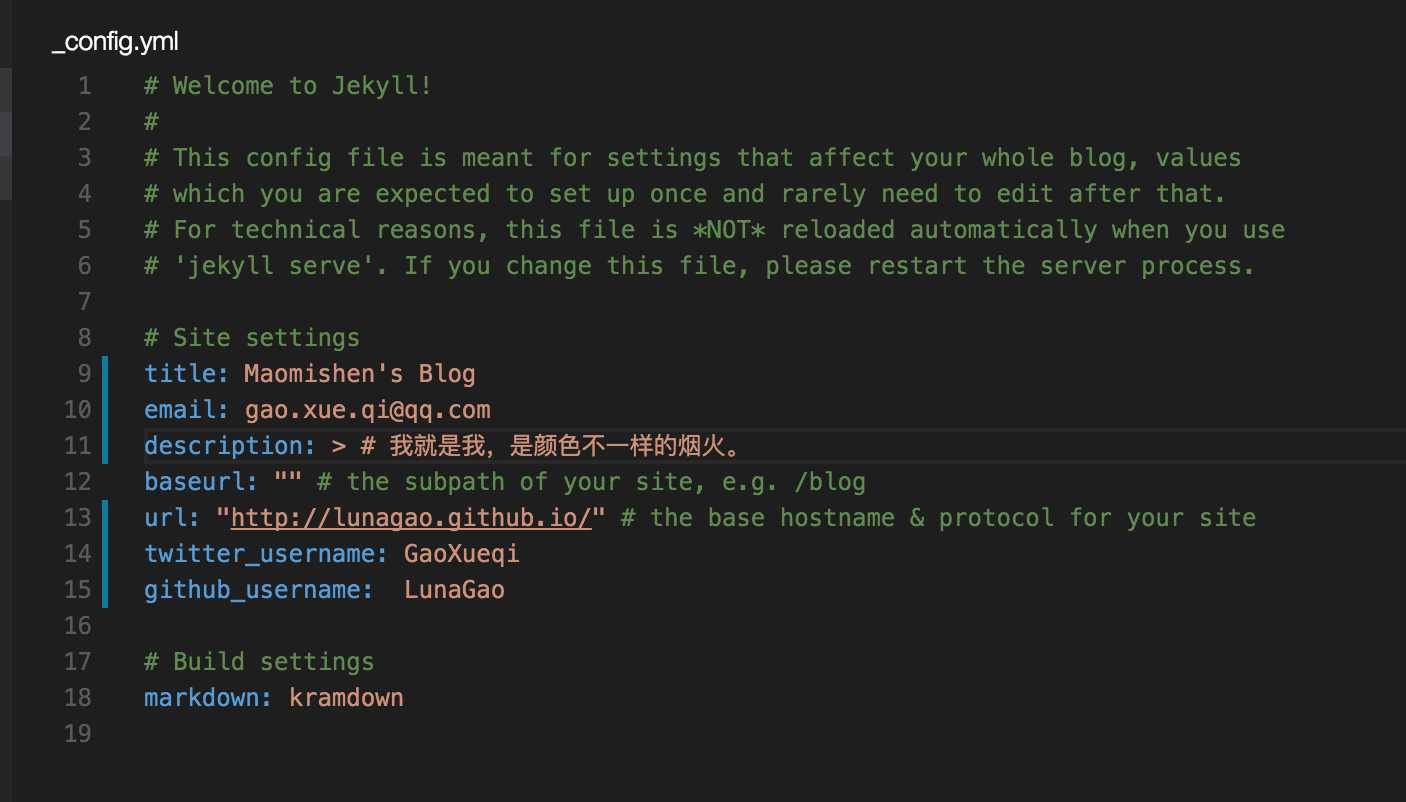Click the empty line 19
Image resolution: width=1406 pixels, height=802 pixels.
(x=774, y=734)
